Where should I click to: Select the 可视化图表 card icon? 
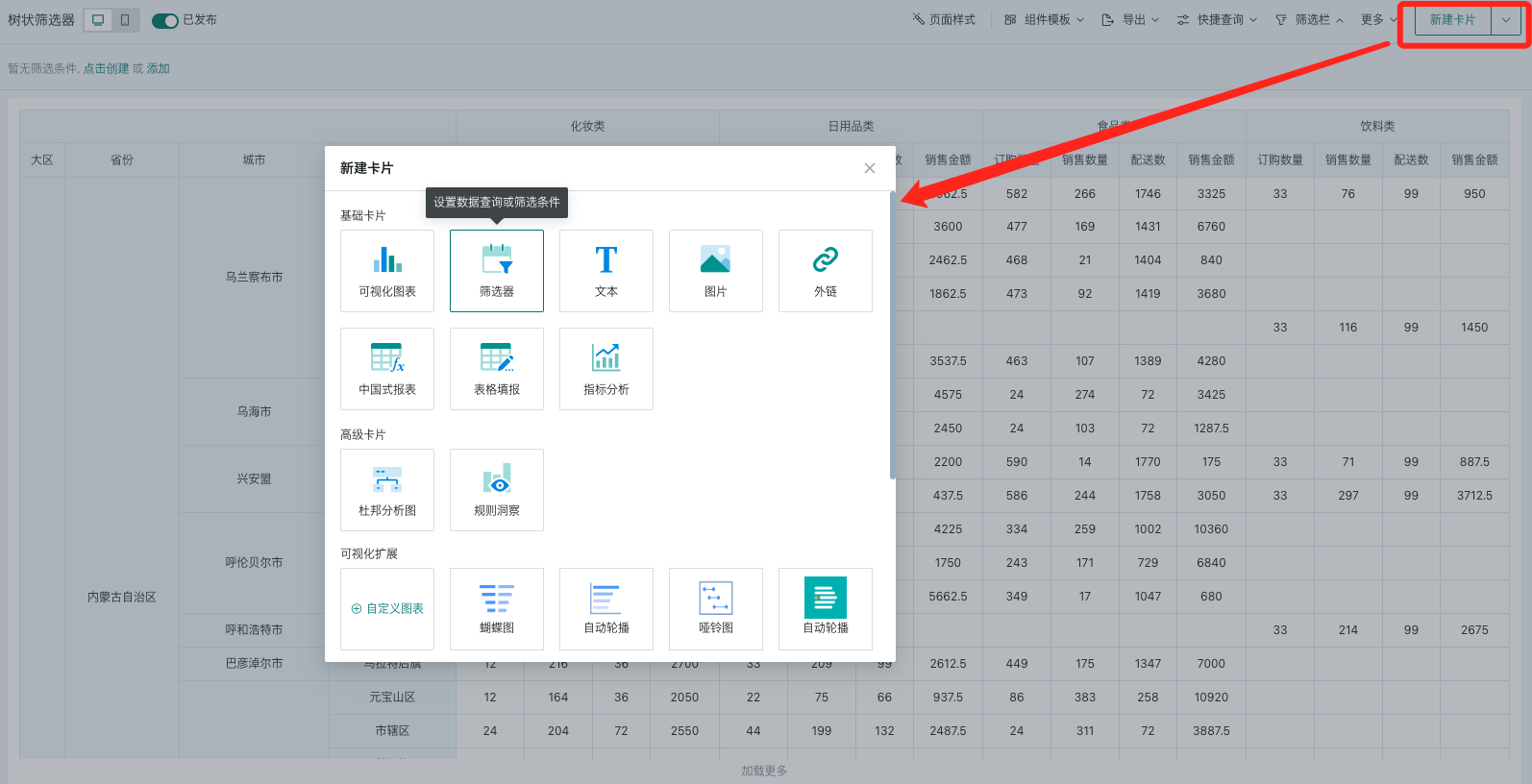click(x=387, y=271)
